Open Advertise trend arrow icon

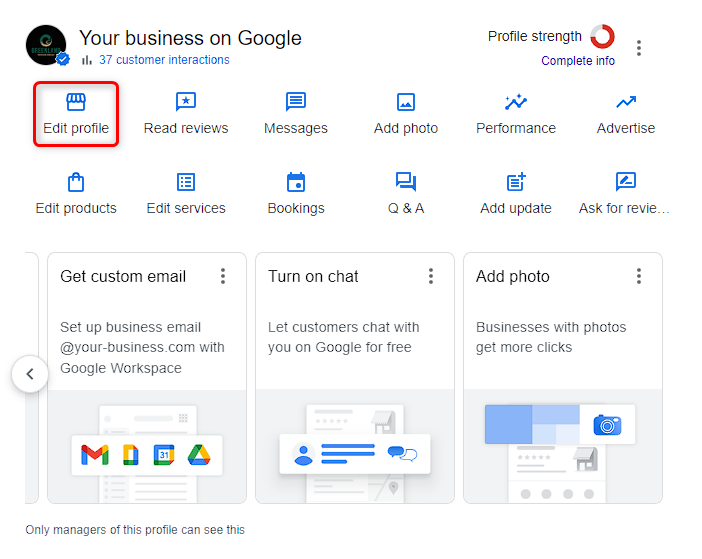click(x=626, y=102)
